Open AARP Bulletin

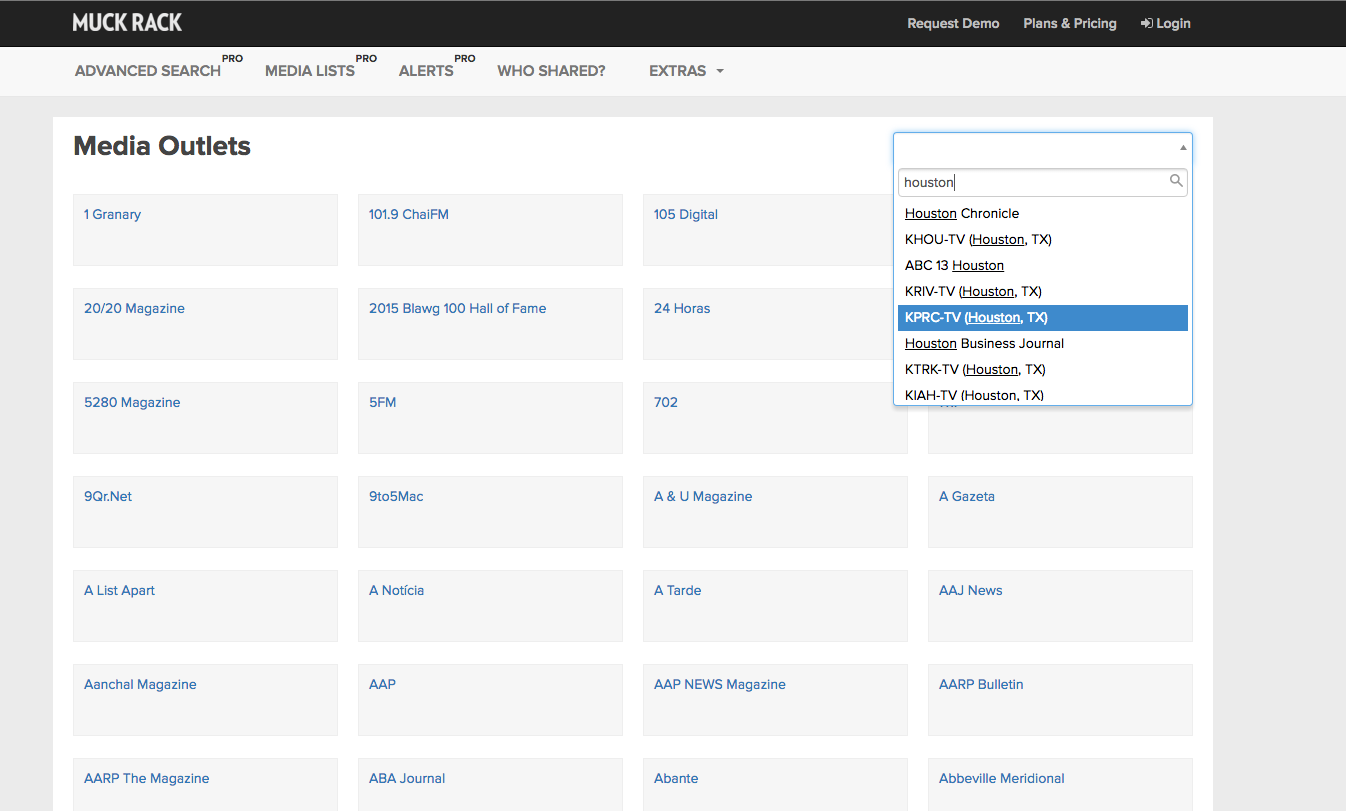click(981, 684)
